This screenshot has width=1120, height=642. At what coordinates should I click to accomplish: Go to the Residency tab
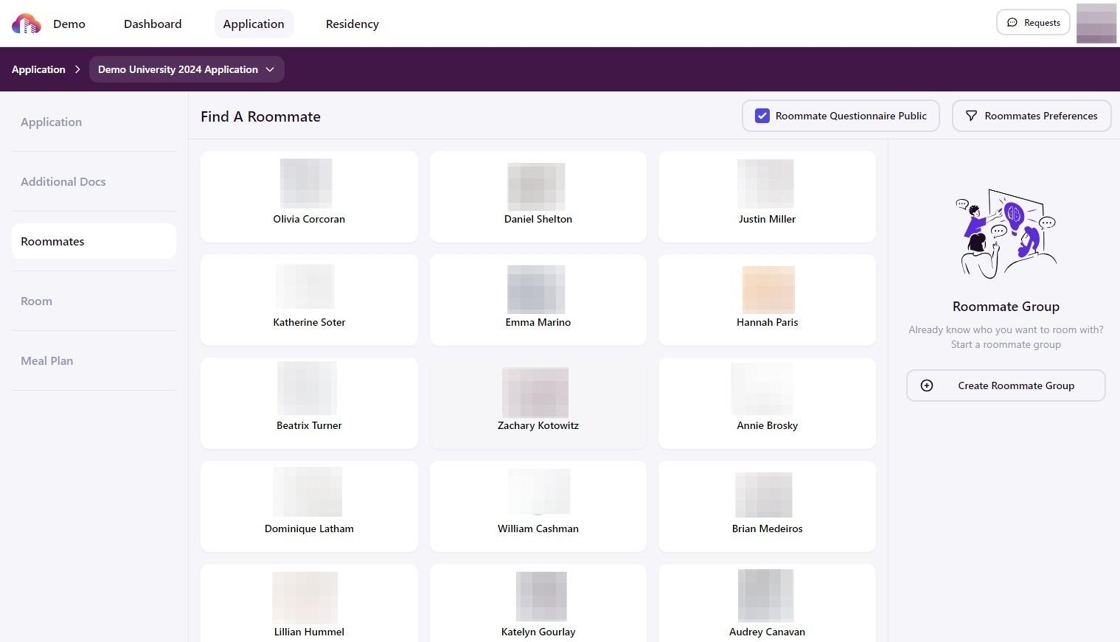[352, 24]
